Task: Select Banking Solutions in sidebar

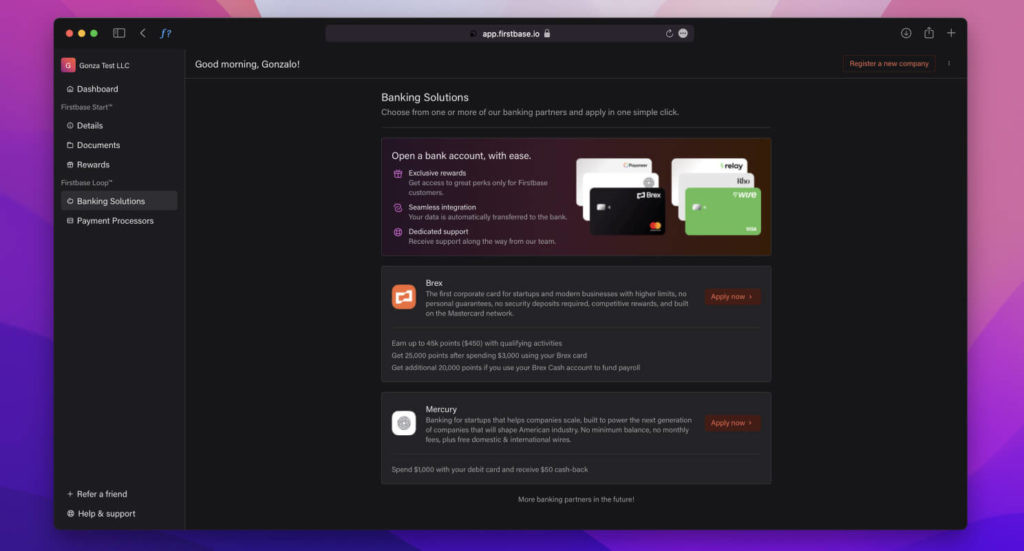Action: pos(119,201)
